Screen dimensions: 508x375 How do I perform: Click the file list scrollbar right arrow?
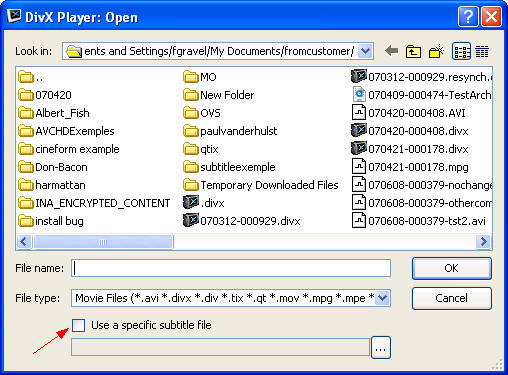(x=484, y=241)
